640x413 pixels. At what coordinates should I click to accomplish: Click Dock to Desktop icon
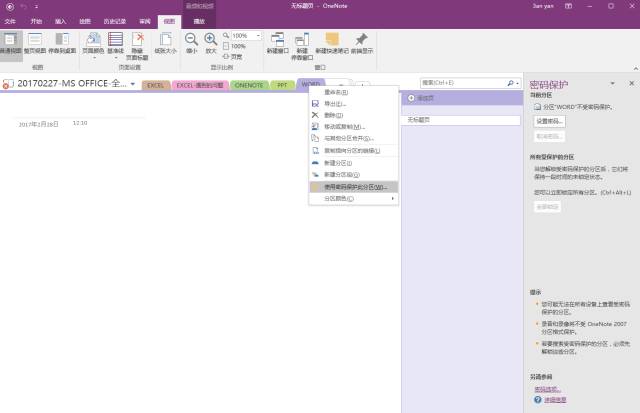coord(62,43)
